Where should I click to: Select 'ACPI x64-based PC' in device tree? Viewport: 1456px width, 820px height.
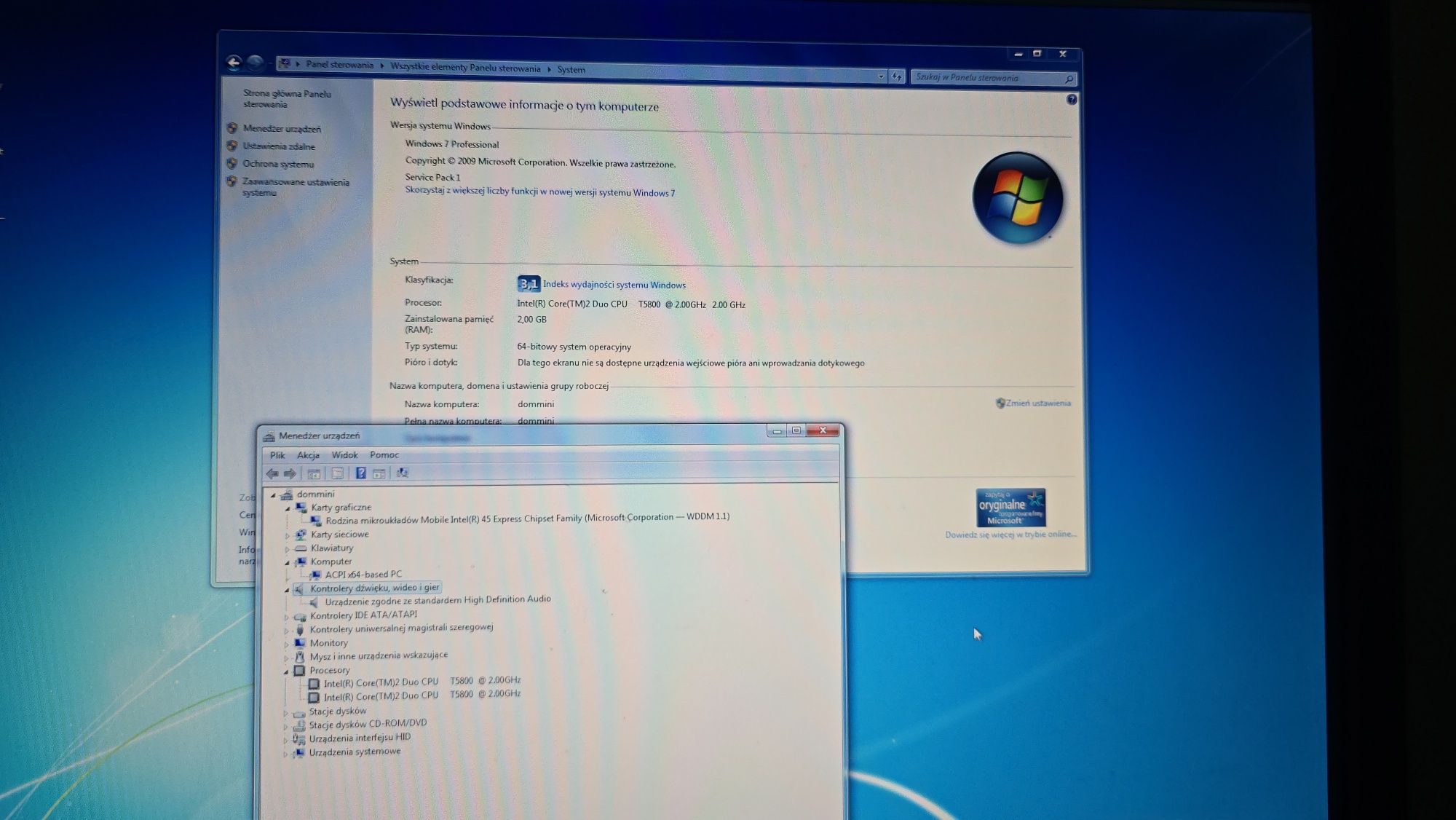click(x=363, y=575)
